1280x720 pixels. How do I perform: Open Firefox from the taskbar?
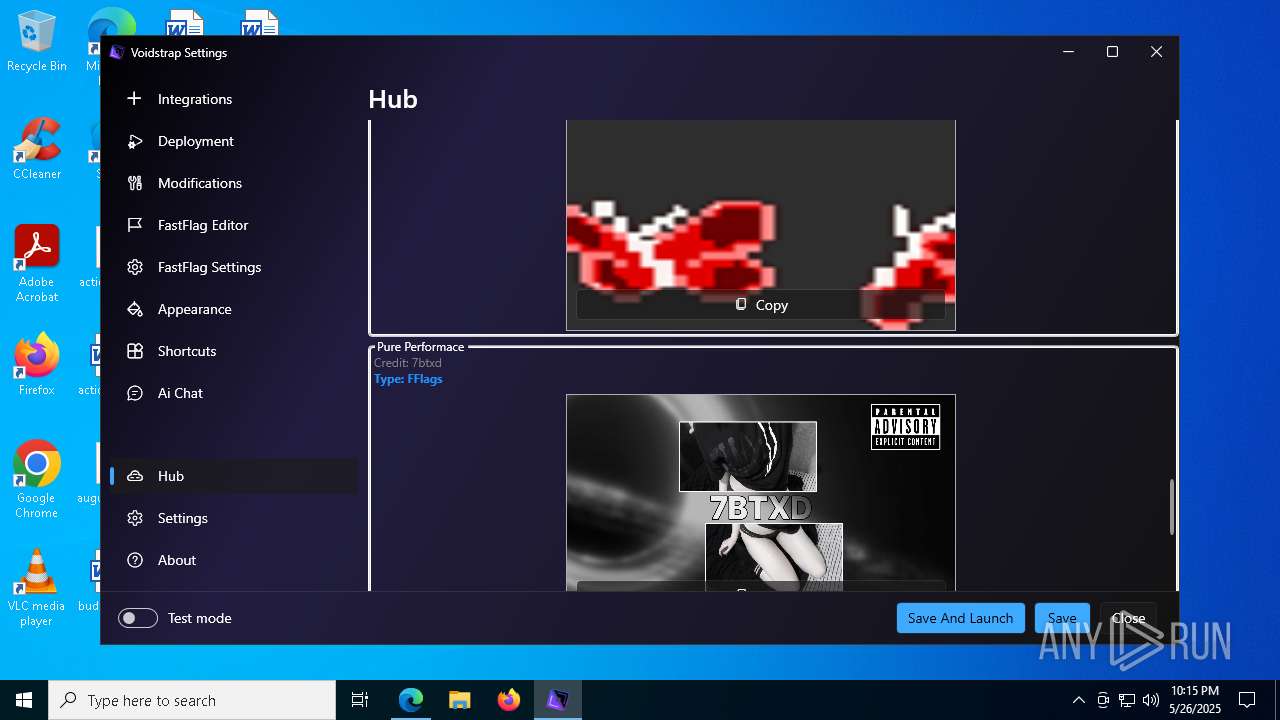tap(508, 700)
